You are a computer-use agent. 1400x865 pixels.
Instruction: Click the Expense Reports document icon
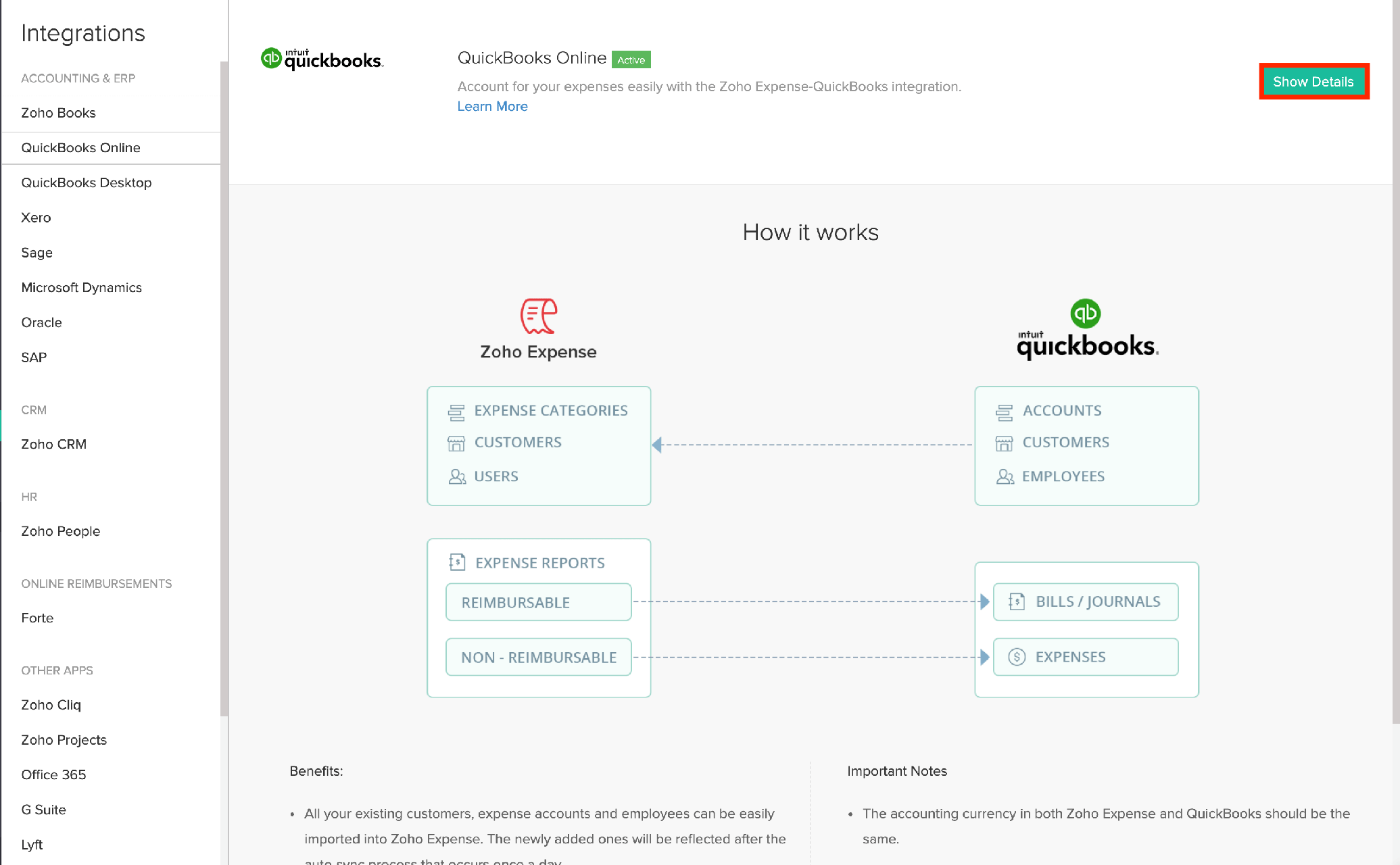coord(457,562)
